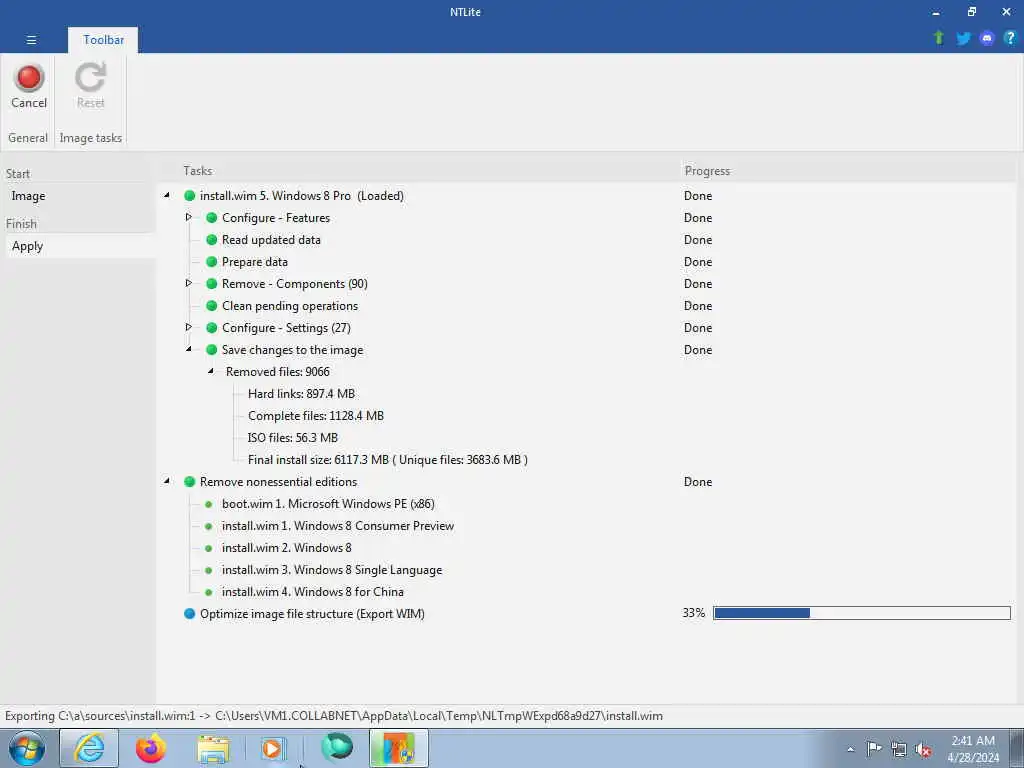This screenshot has height=768, width=1024.
Task: Select Clean pending operations row
Action: point(290,306)
